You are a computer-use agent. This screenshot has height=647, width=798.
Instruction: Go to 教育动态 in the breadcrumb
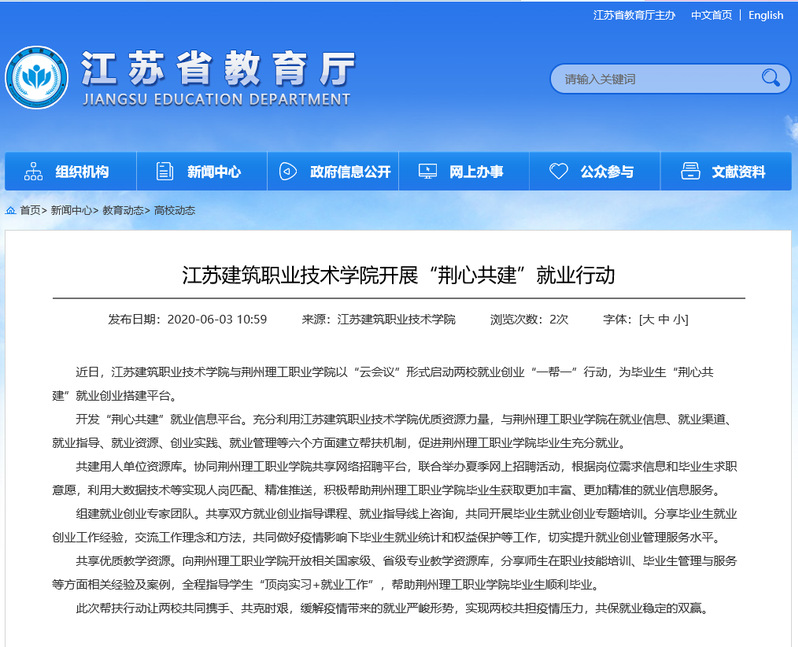pos(122,211)
